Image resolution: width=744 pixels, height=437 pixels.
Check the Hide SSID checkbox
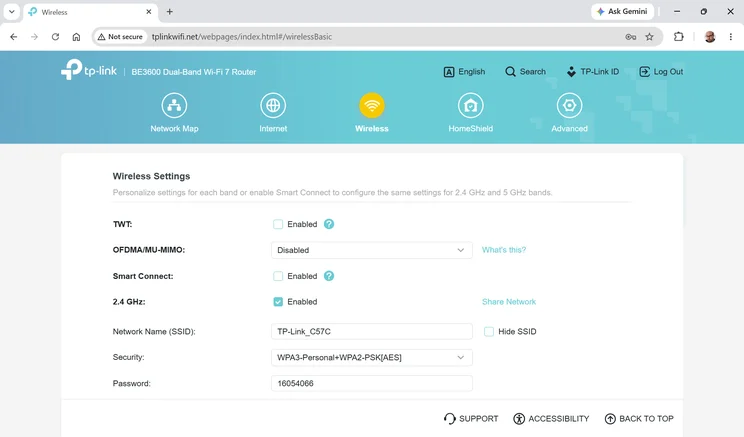pos(489,331)
